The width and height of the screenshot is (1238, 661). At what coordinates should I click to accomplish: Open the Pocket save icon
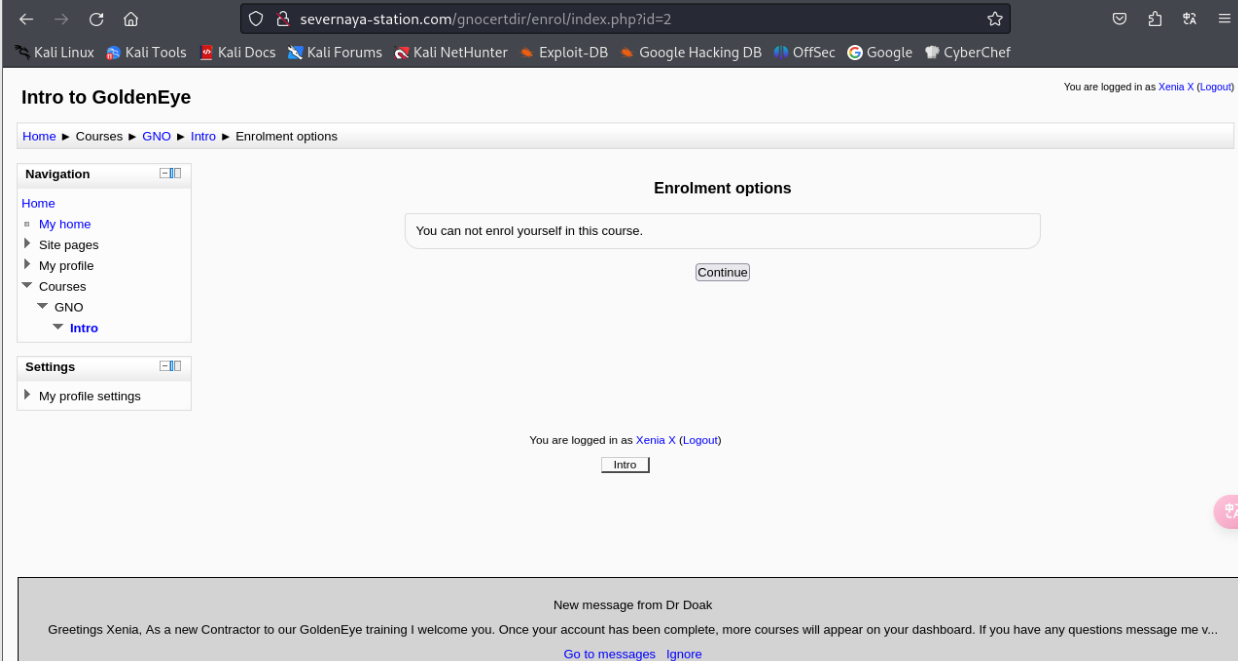tap(1120, 19)
